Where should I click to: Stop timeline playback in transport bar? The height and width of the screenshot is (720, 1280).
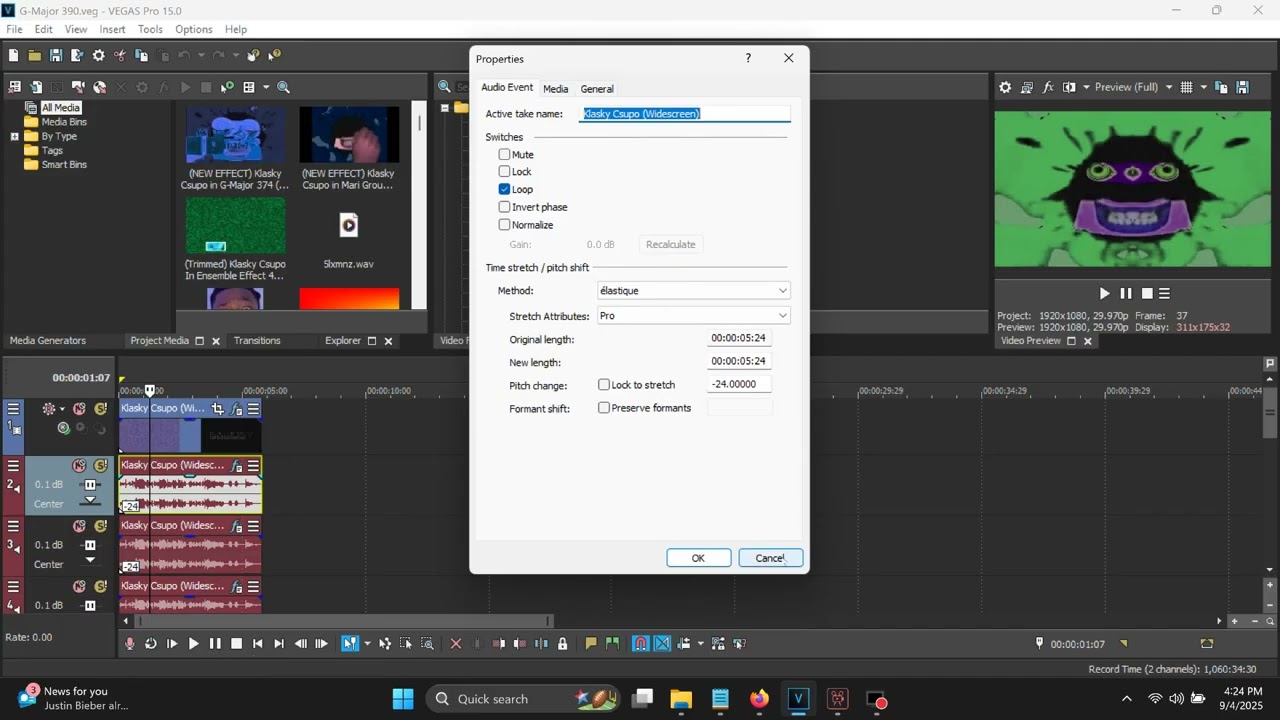pos(236,644)
